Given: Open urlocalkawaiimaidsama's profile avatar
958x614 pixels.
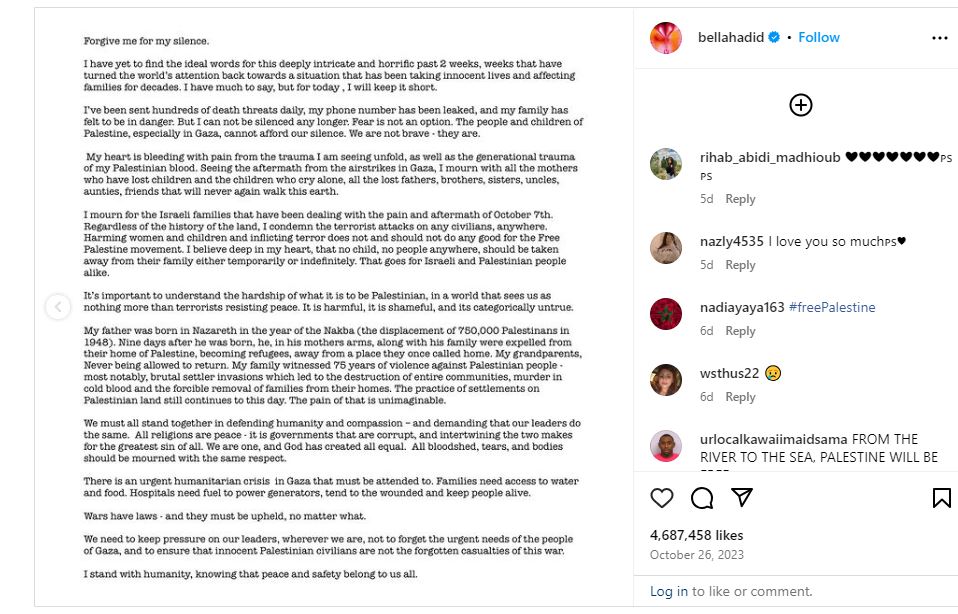Looking at the screenshot, I should tap(666, 446).
